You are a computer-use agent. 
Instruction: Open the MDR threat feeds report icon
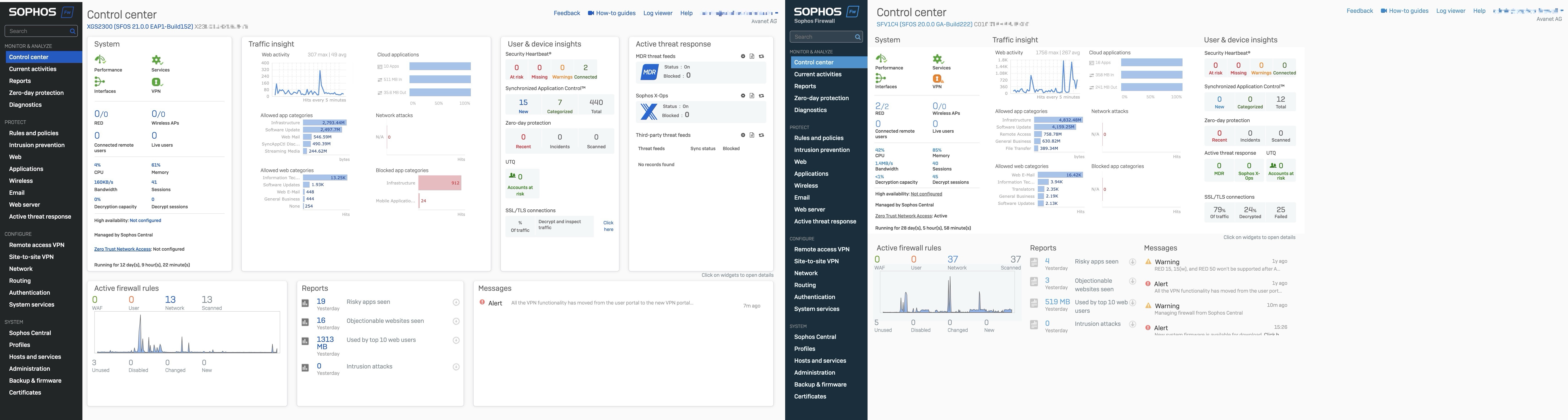click(752, 56)
